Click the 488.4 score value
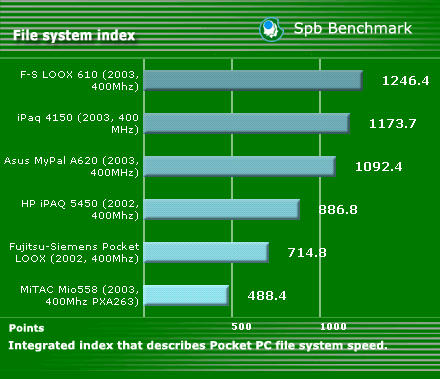 click(x=267, y=296)
